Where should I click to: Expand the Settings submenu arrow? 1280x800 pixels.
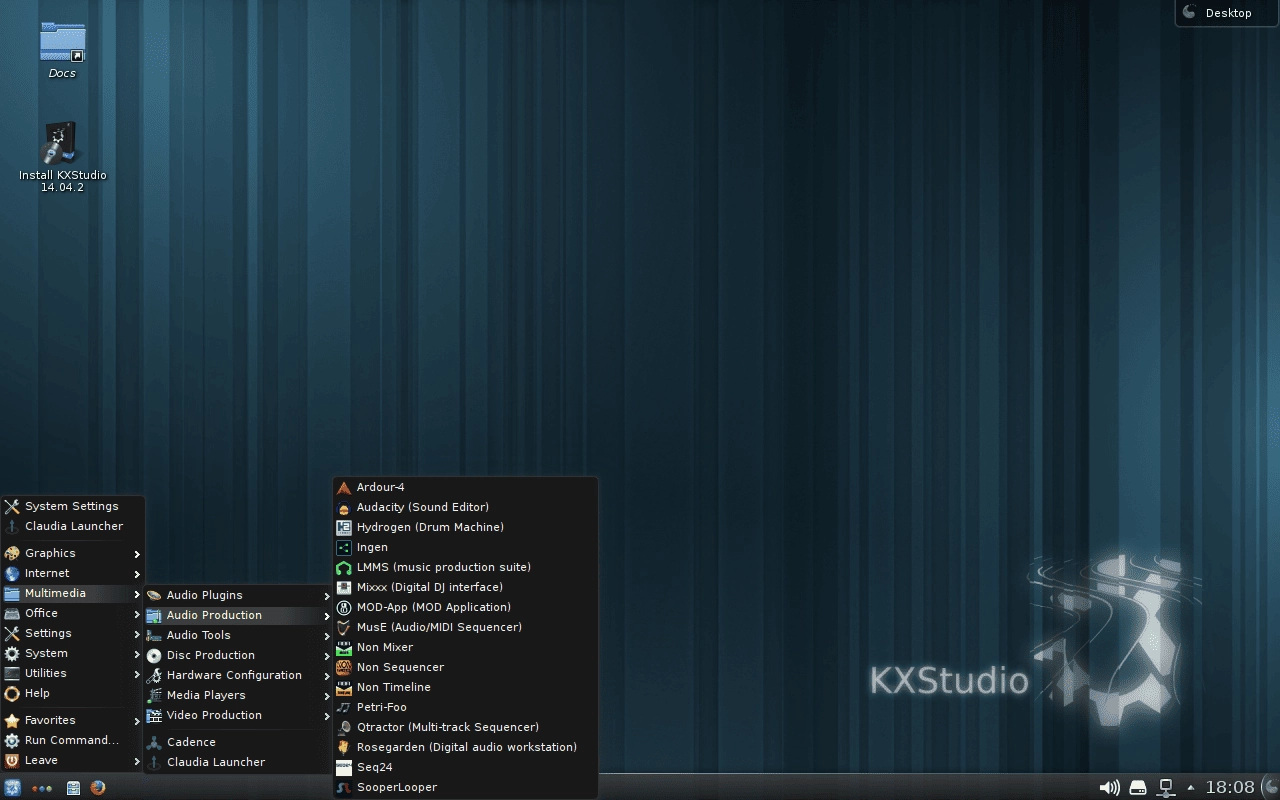pyautogui.click(x=137, y=634)
